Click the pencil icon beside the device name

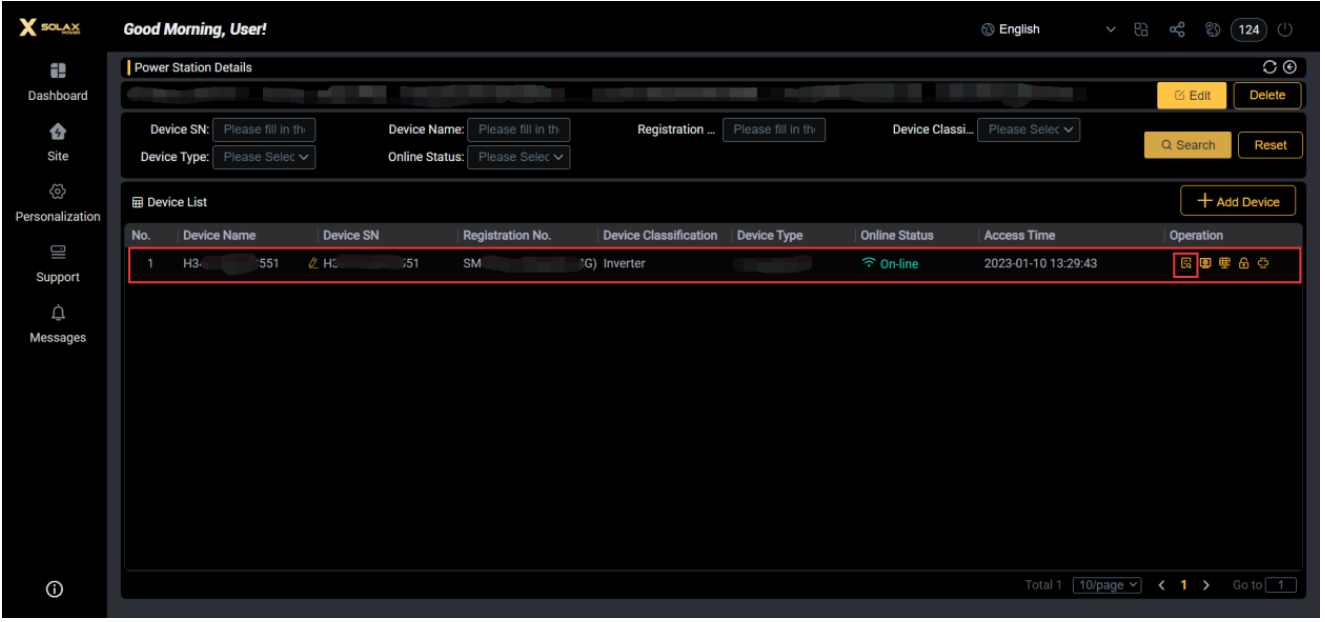[x=313, y=264]
